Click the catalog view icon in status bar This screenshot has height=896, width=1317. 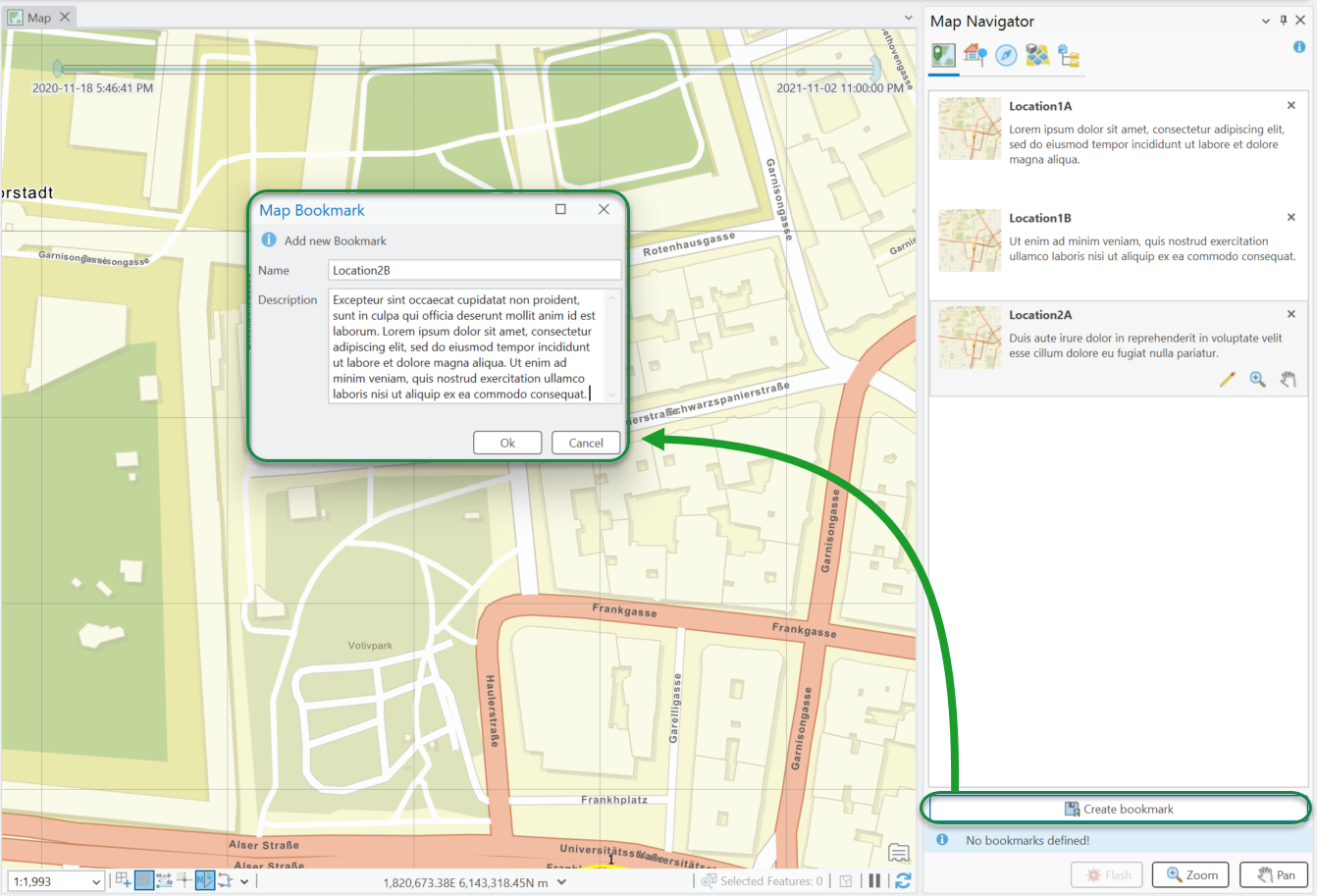846,881
